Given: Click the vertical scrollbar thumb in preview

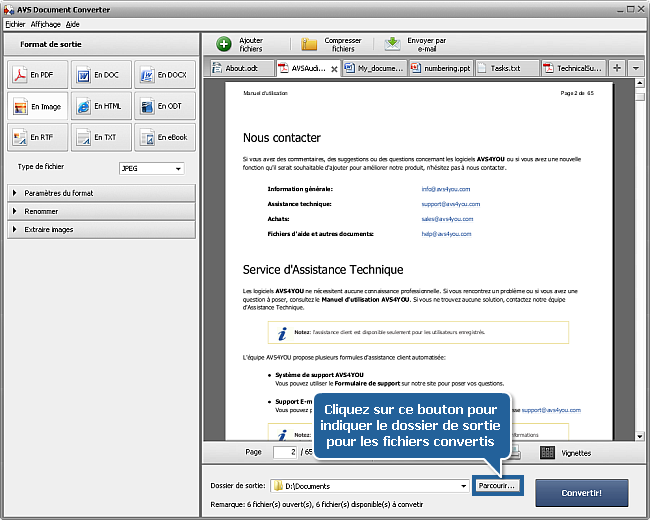Looking at the screenshot, I should click(640, 97).
